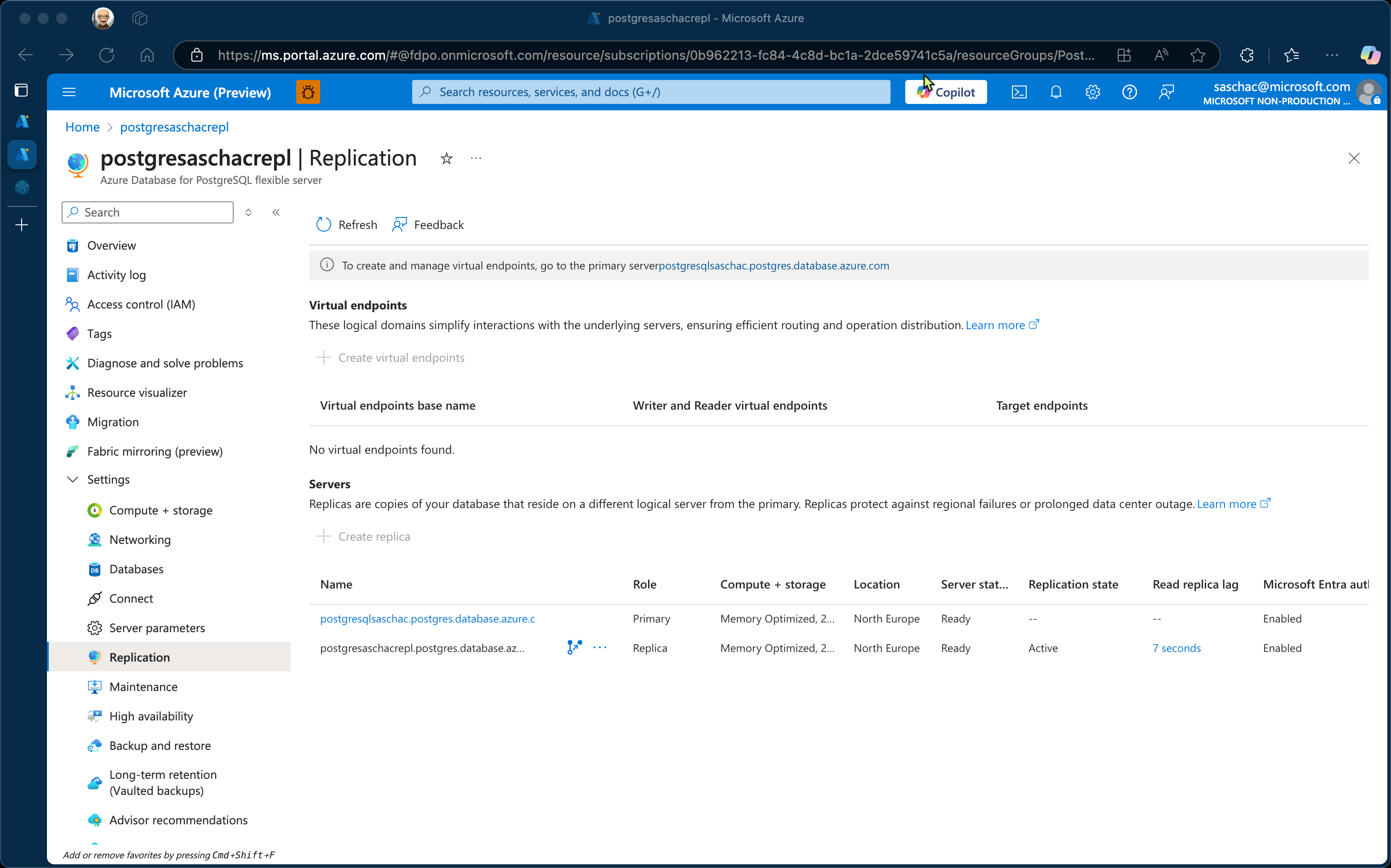Click the orange bug report icon
The image size is (1391, 868).
pyautogui.click(x=308, y=92)
